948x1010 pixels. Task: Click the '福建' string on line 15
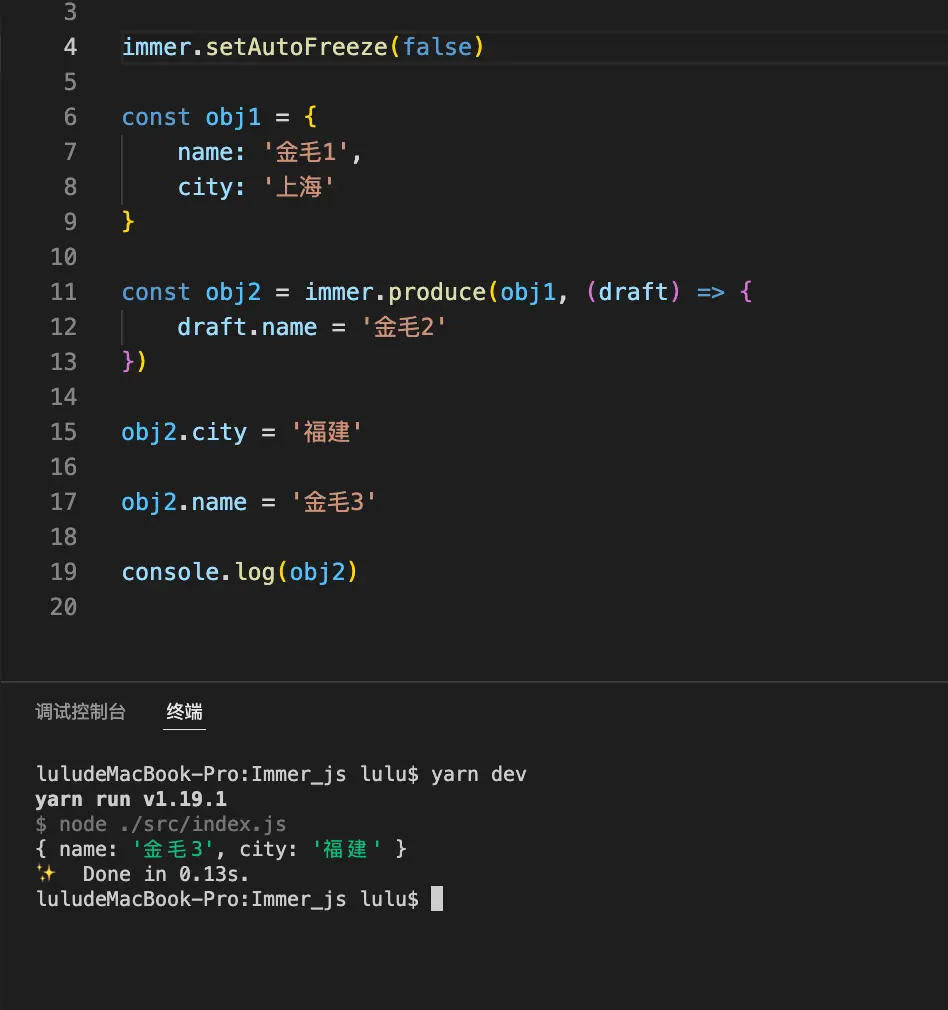tap(327, 432)
